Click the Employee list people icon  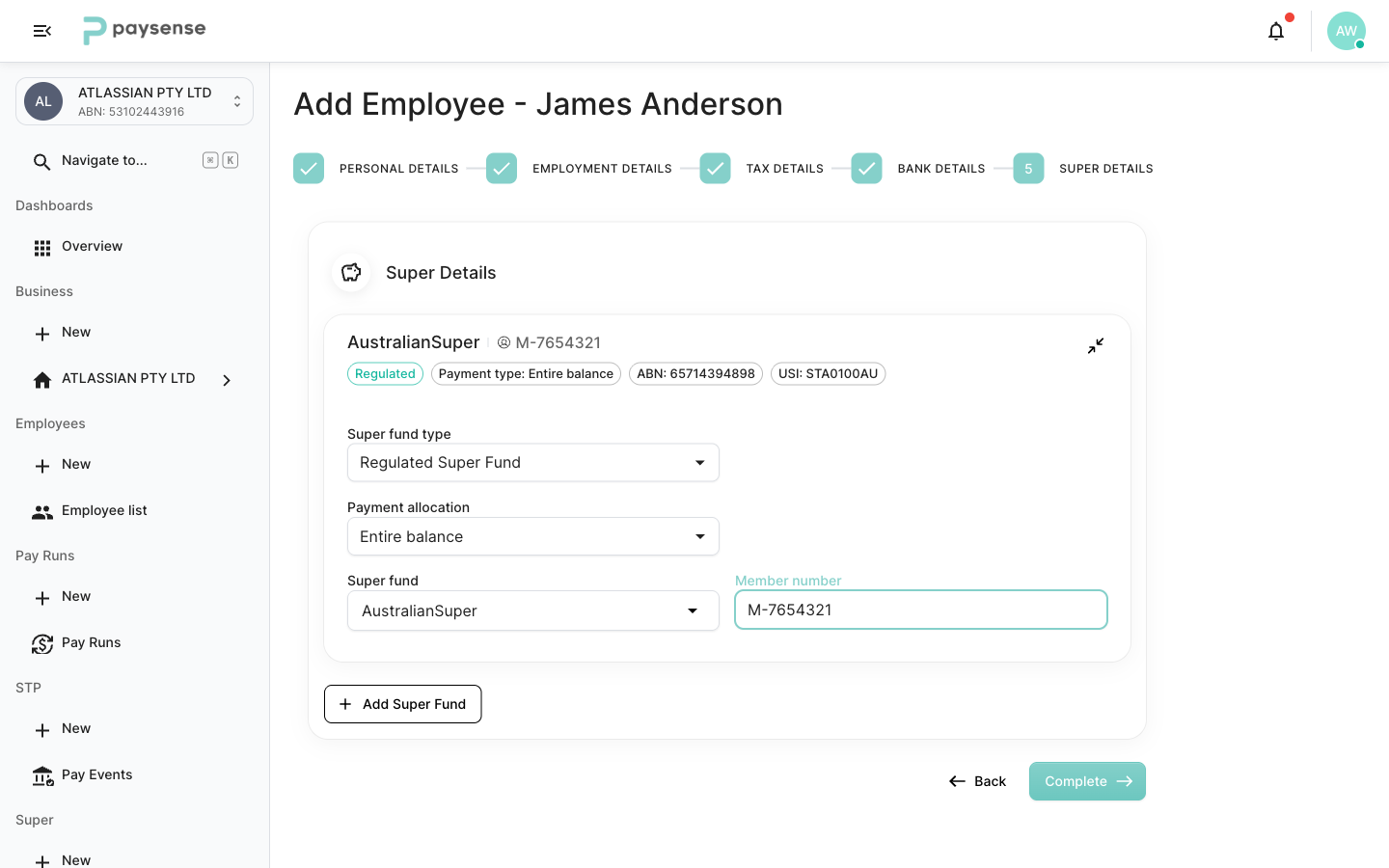tap(42, 512)
